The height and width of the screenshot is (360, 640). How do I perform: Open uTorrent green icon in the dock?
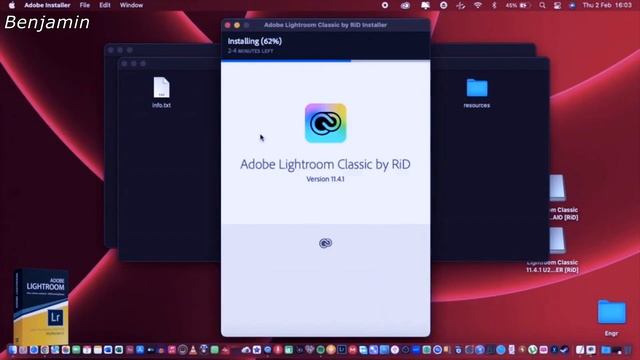533,350
